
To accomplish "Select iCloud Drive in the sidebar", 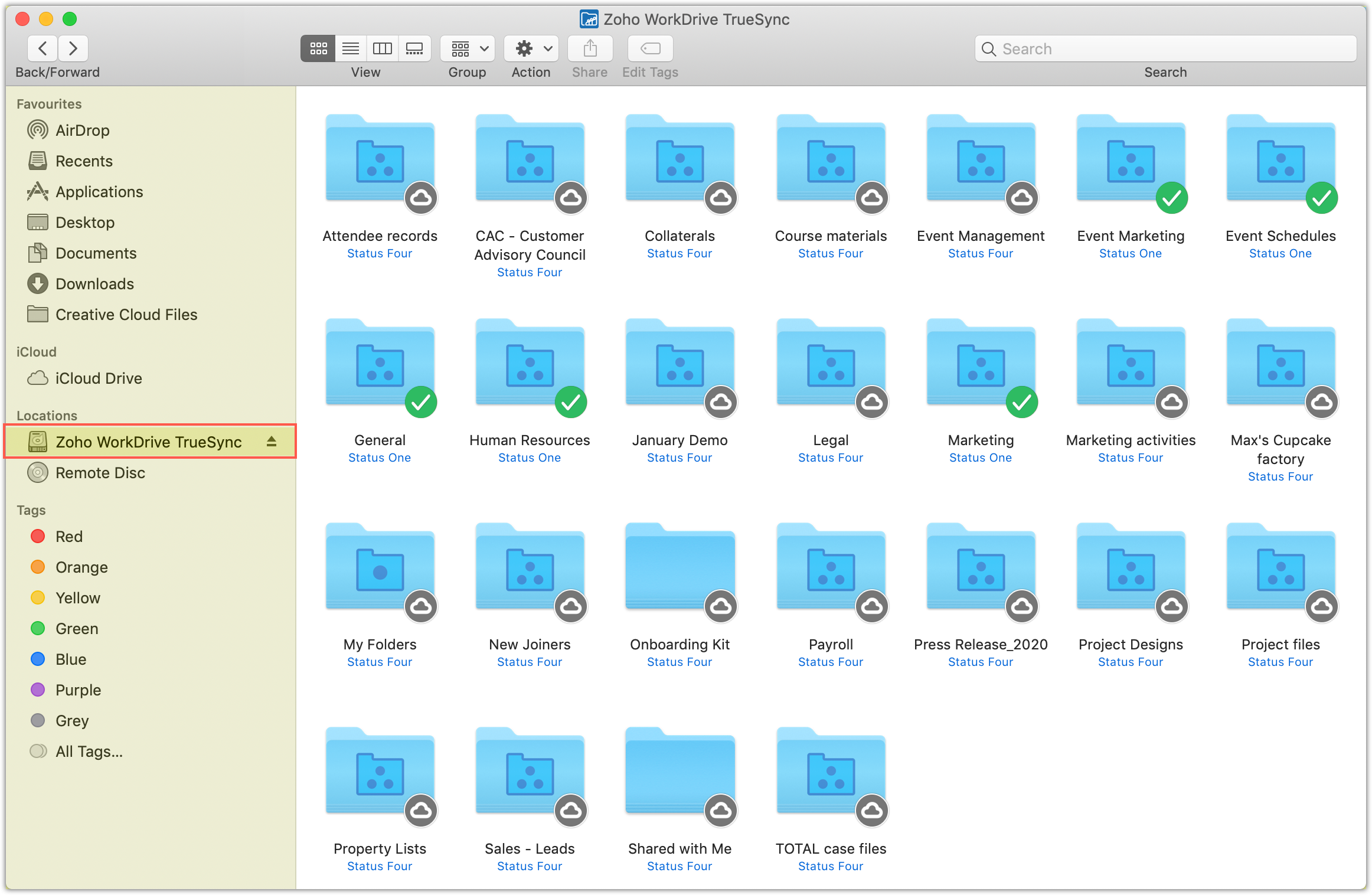I will (98, 378).
